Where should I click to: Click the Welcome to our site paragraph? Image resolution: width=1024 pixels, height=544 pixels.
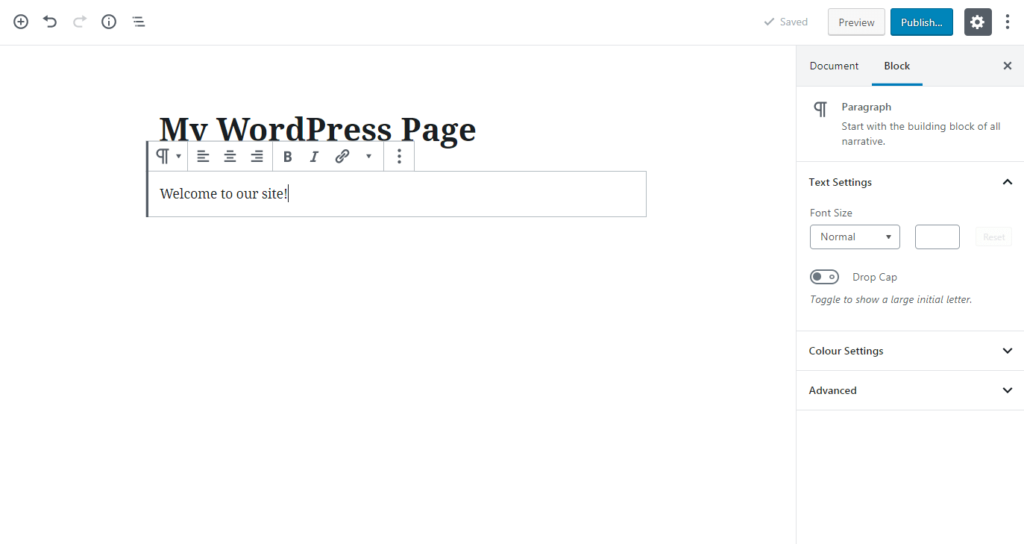pos(396,194)
